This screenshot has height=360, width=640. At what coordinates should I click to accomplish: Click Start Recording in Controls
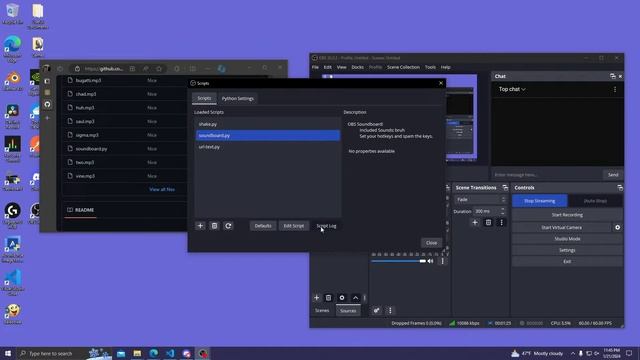pos(567,215)
